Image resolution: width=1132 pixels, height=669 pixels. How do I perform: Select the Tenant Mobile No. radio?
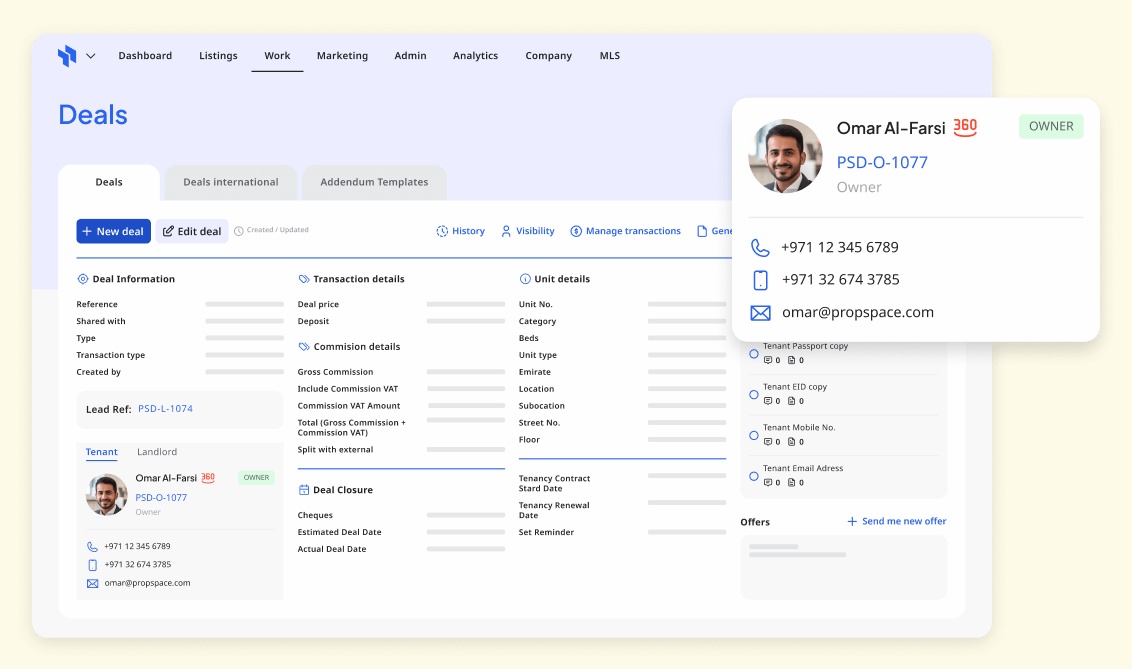coord(754,435)
